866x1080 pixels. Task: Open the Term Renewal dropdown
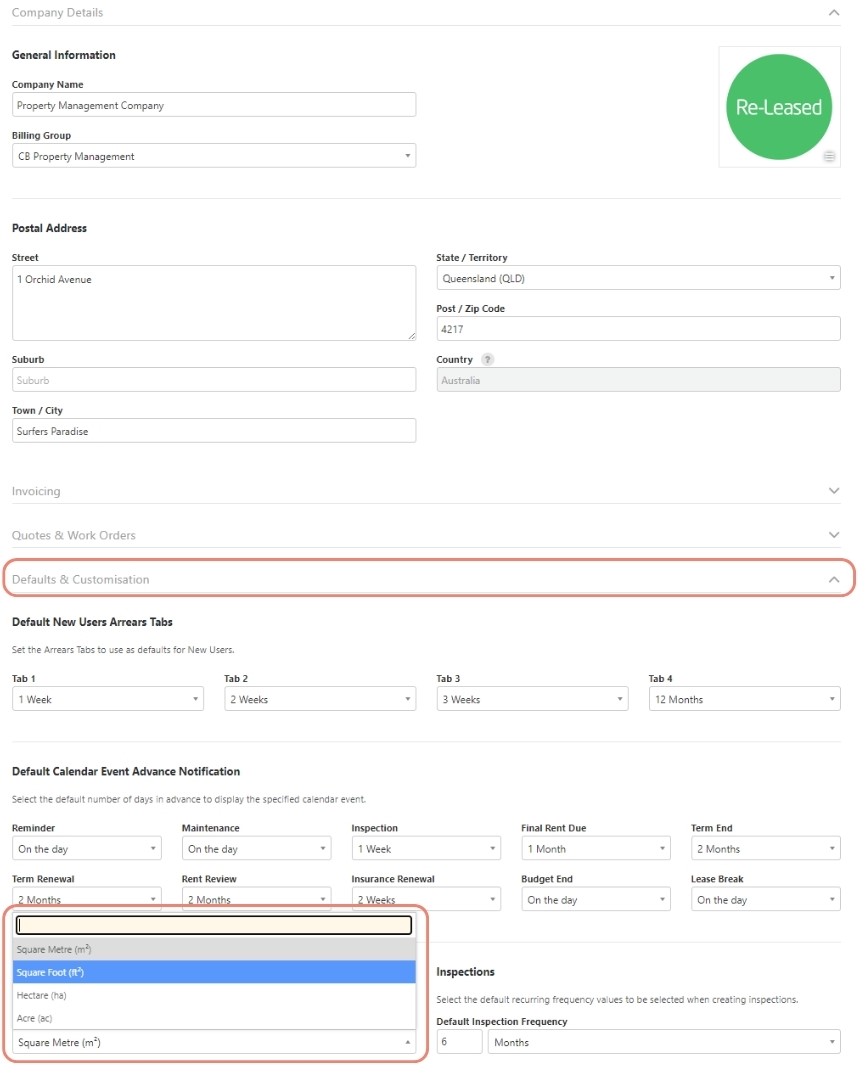(x=86, y=898)
